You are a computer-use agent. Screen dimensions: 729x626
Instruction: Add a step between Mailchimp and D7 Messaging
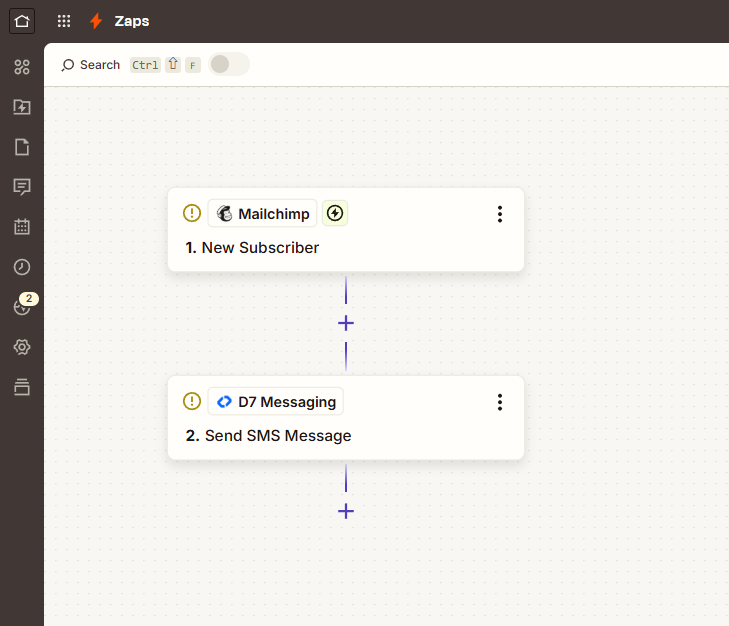[346, 323]
